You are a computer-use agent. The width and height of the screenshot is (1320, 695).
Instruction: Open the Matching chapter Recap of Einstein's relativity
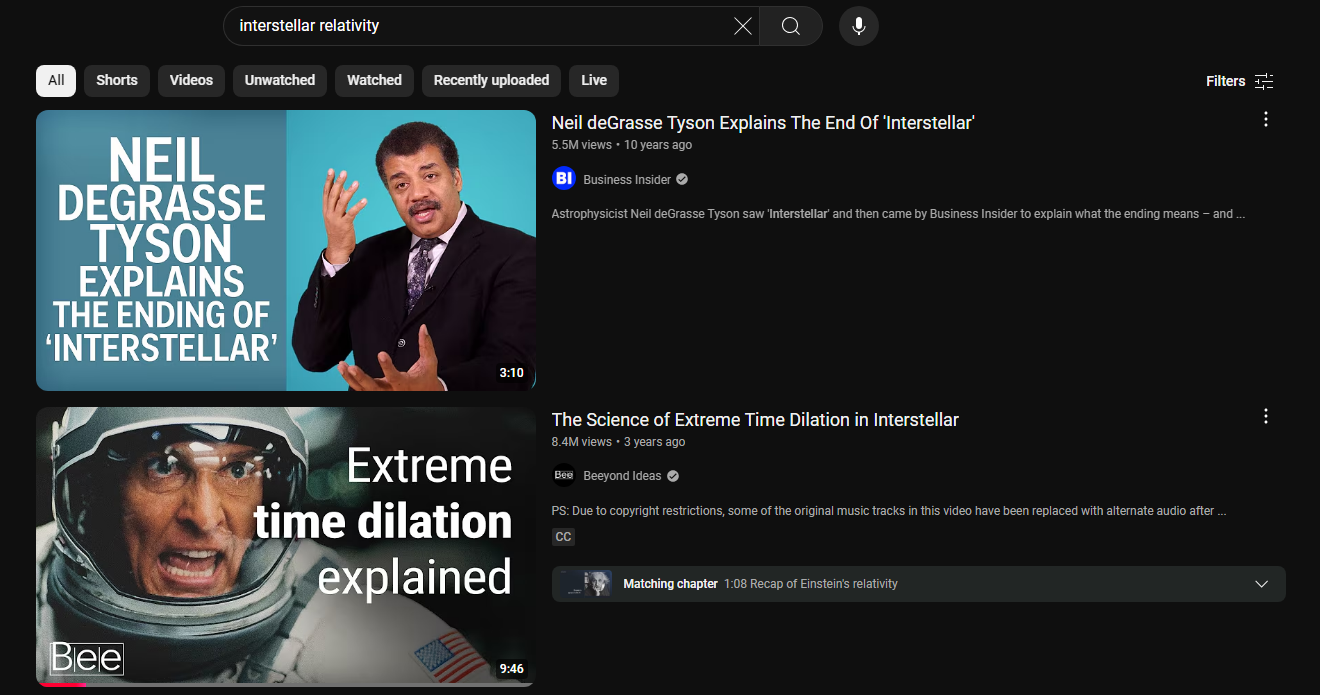[810, 584]
